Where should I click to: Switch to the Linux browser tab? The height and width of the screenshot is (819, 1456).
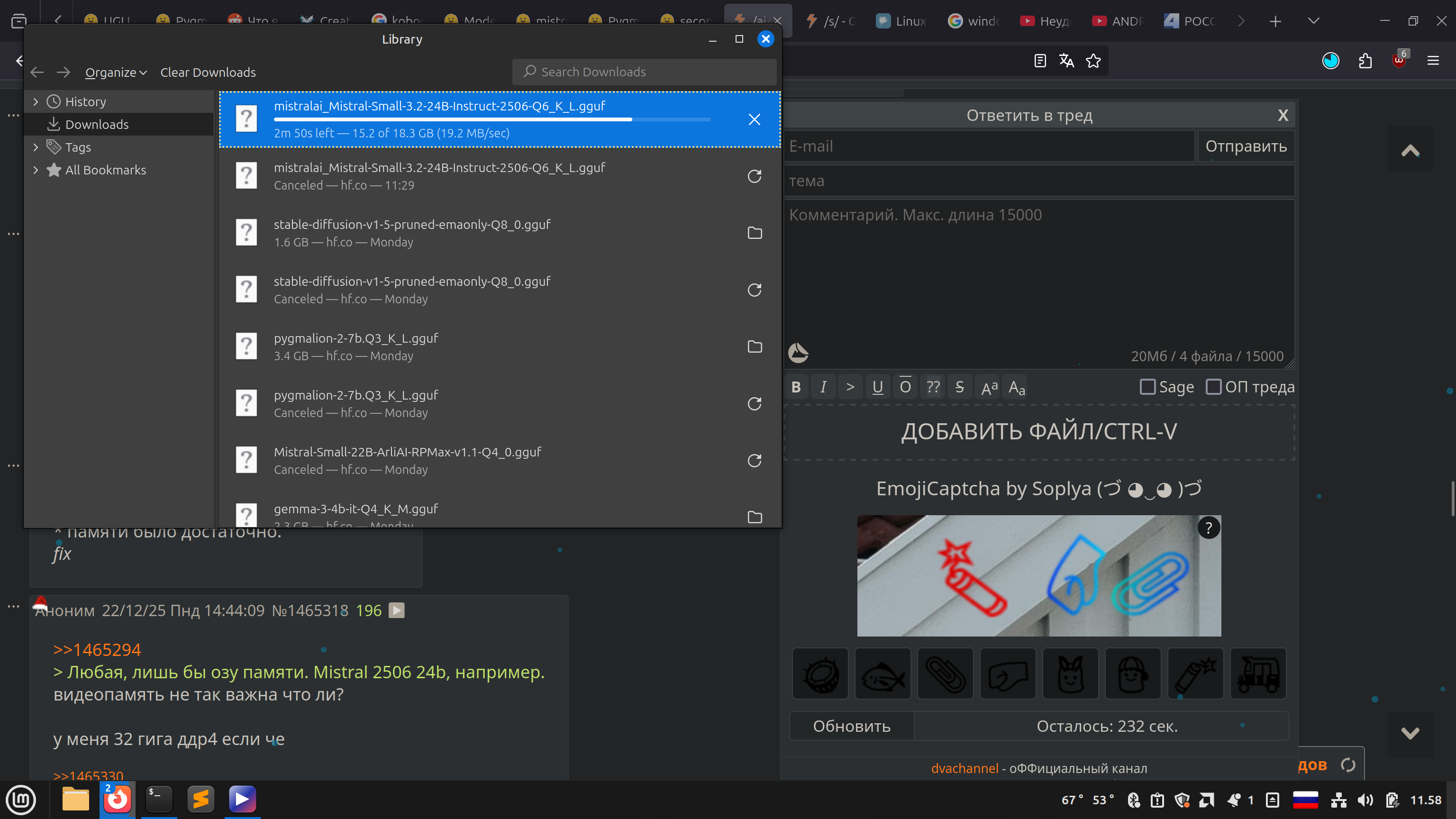pyautogui.click(x=901, y=21)
